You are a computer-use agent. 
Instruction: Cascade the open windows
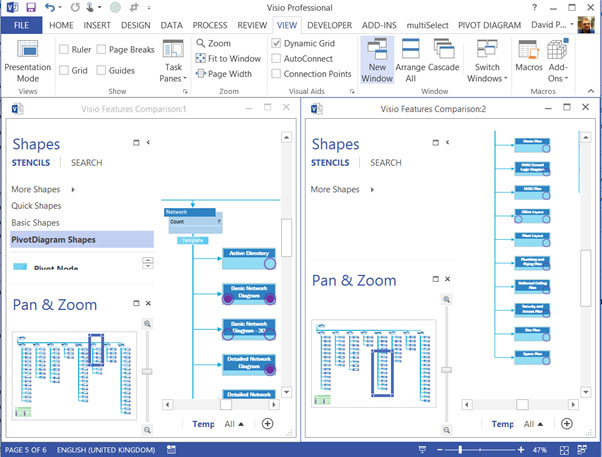[443, 56]
